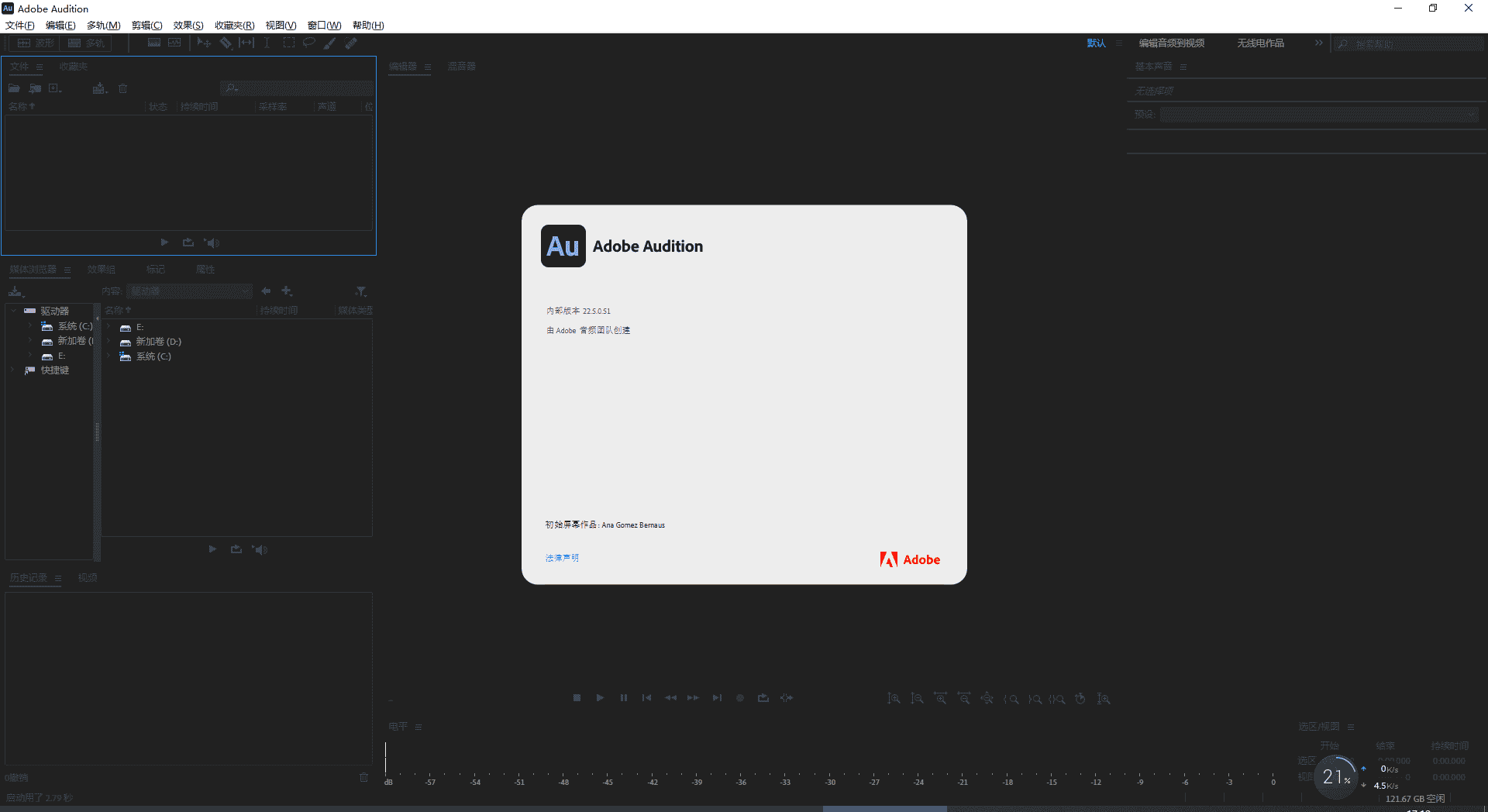Switch to the Properties (属性) tab
The width and height of the screenshot is (1488, 812).
205,270
